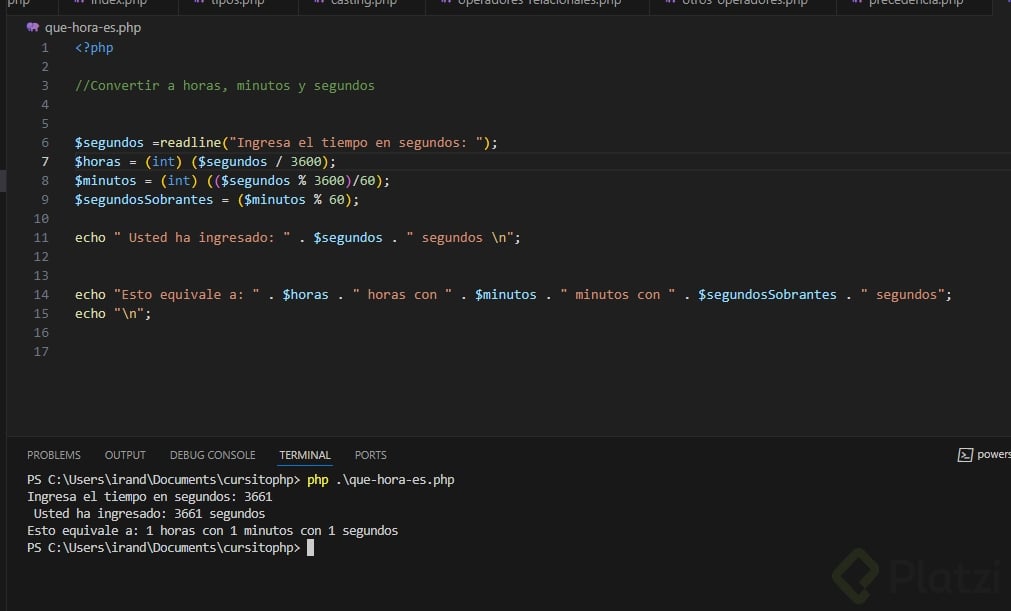This screenshot has height=611, width=1011.
Task: Click the terminal cursor at the last prompt
Action: tap(310, 548)
